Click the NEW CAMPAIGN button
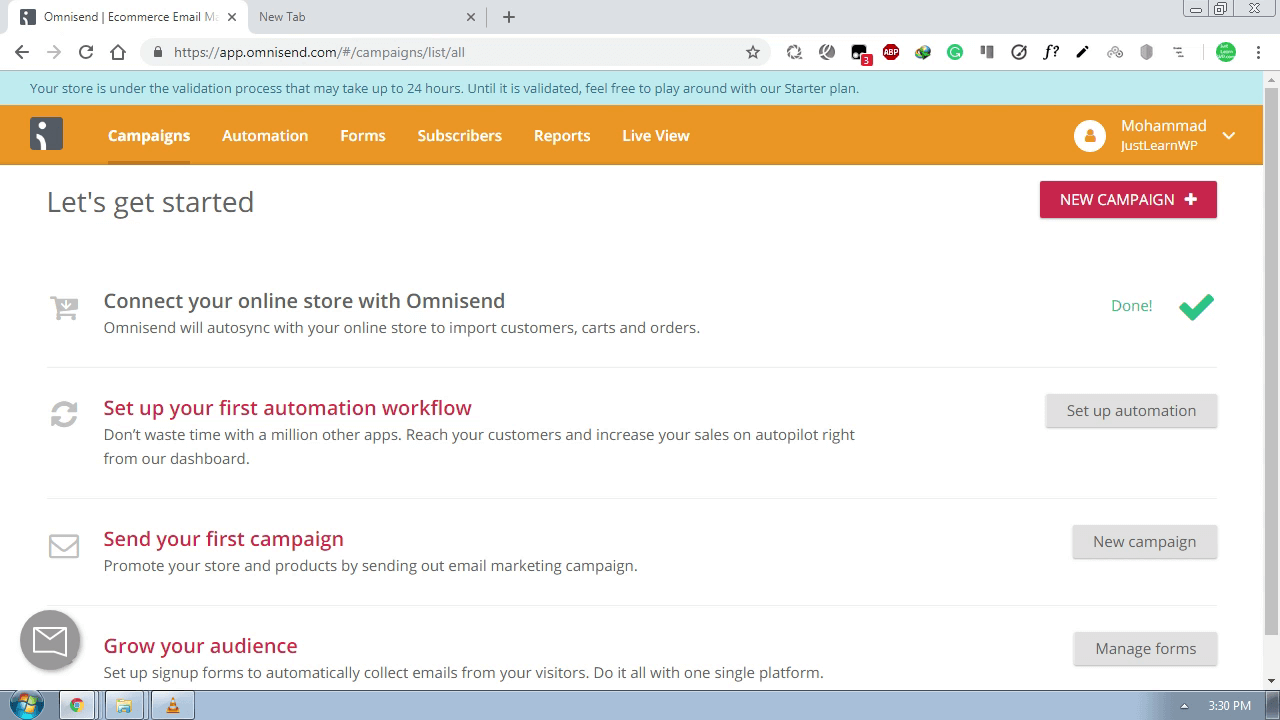Image resolution: width=1280 pixels, height=720 pixels. [1128, 199]
